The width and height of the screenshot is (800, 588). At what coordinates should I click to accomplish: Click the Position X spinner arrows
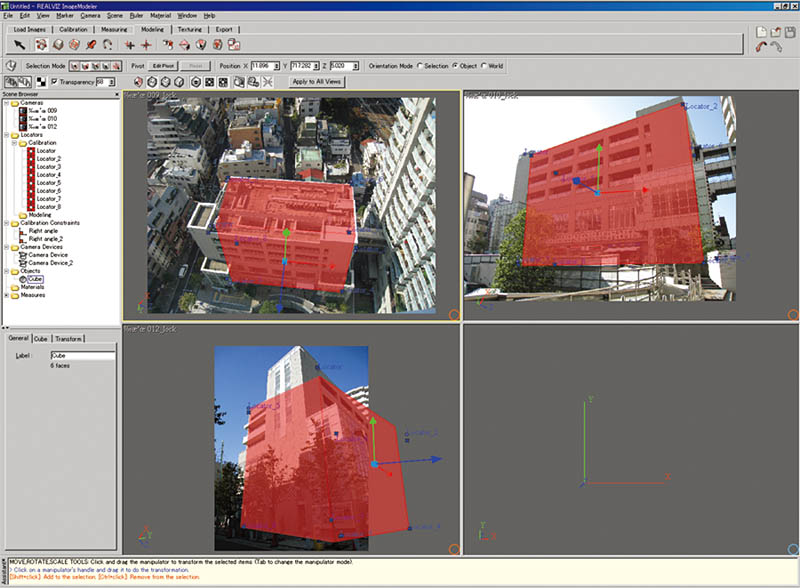pyautogui.click(x=277, y=66)
